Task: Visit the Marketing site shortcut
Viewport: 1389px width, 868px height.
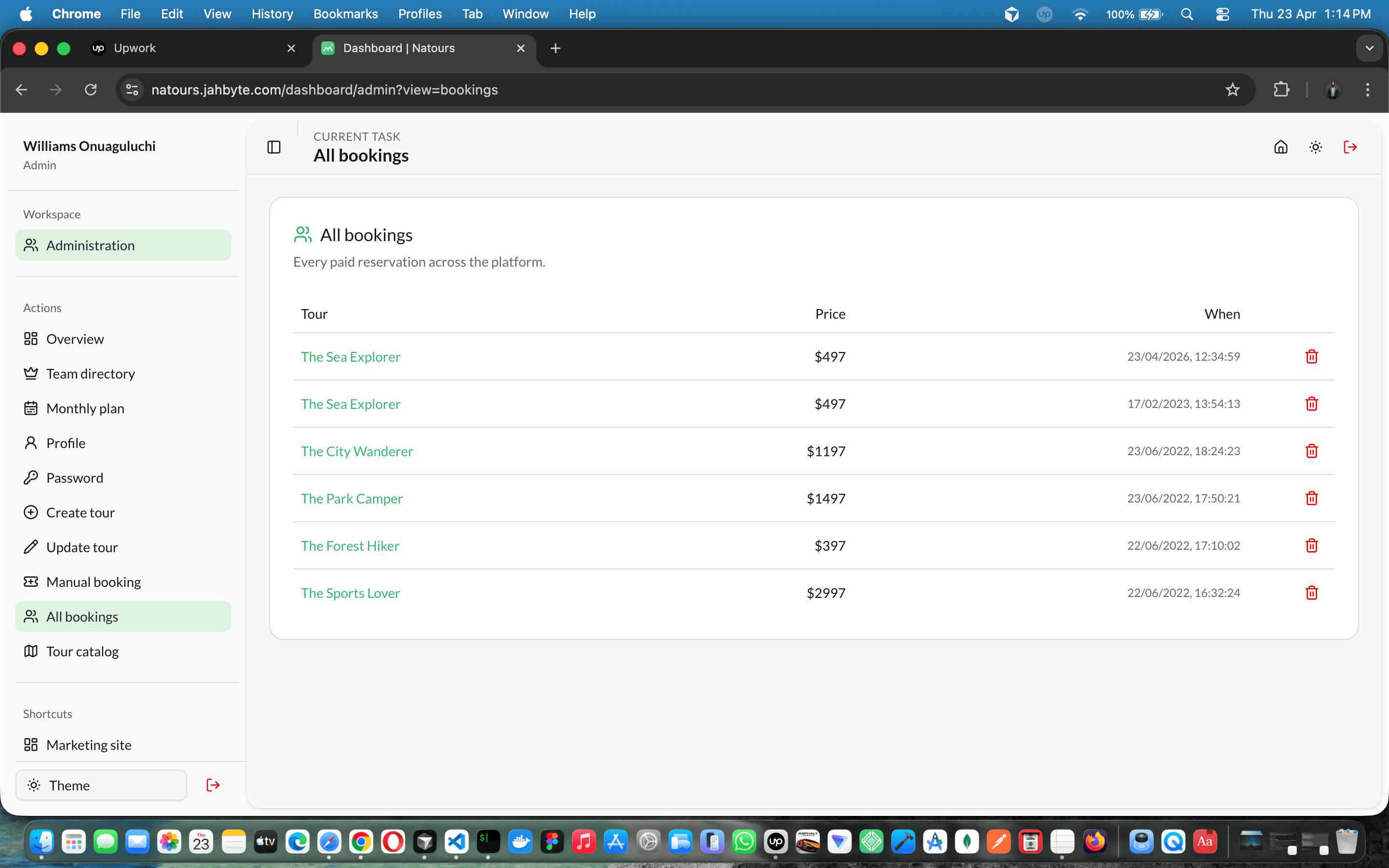Action: click(x=89, y=745)
